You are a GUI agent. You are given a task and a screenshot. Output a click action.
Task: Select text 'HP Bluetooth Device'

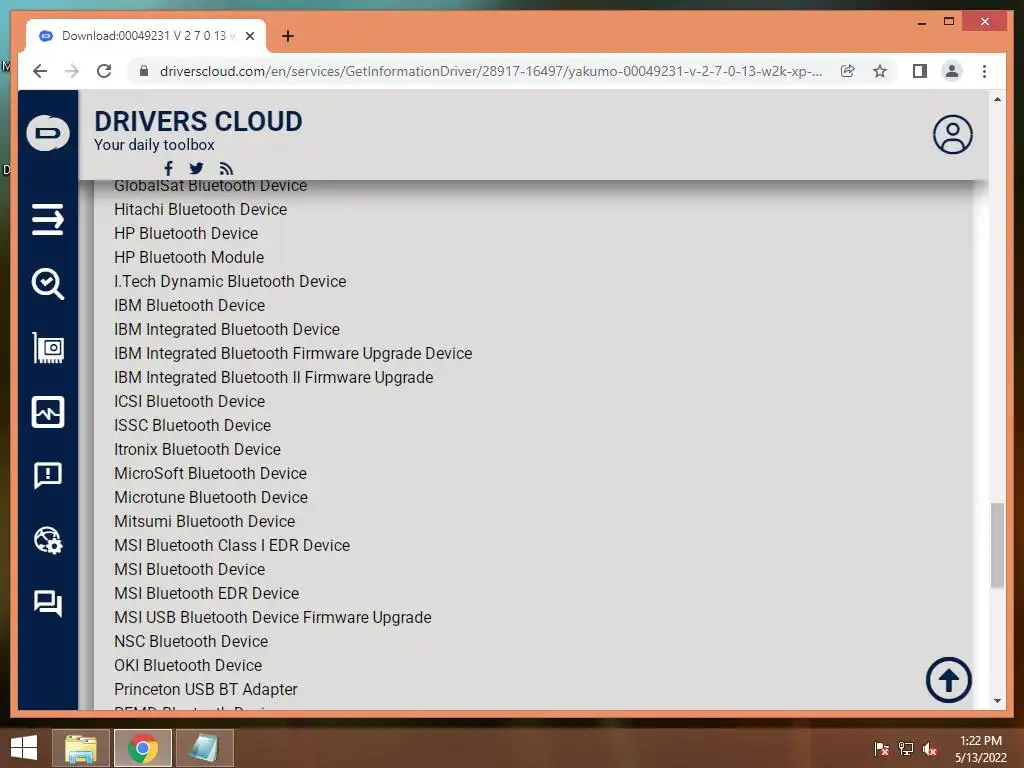186,233
